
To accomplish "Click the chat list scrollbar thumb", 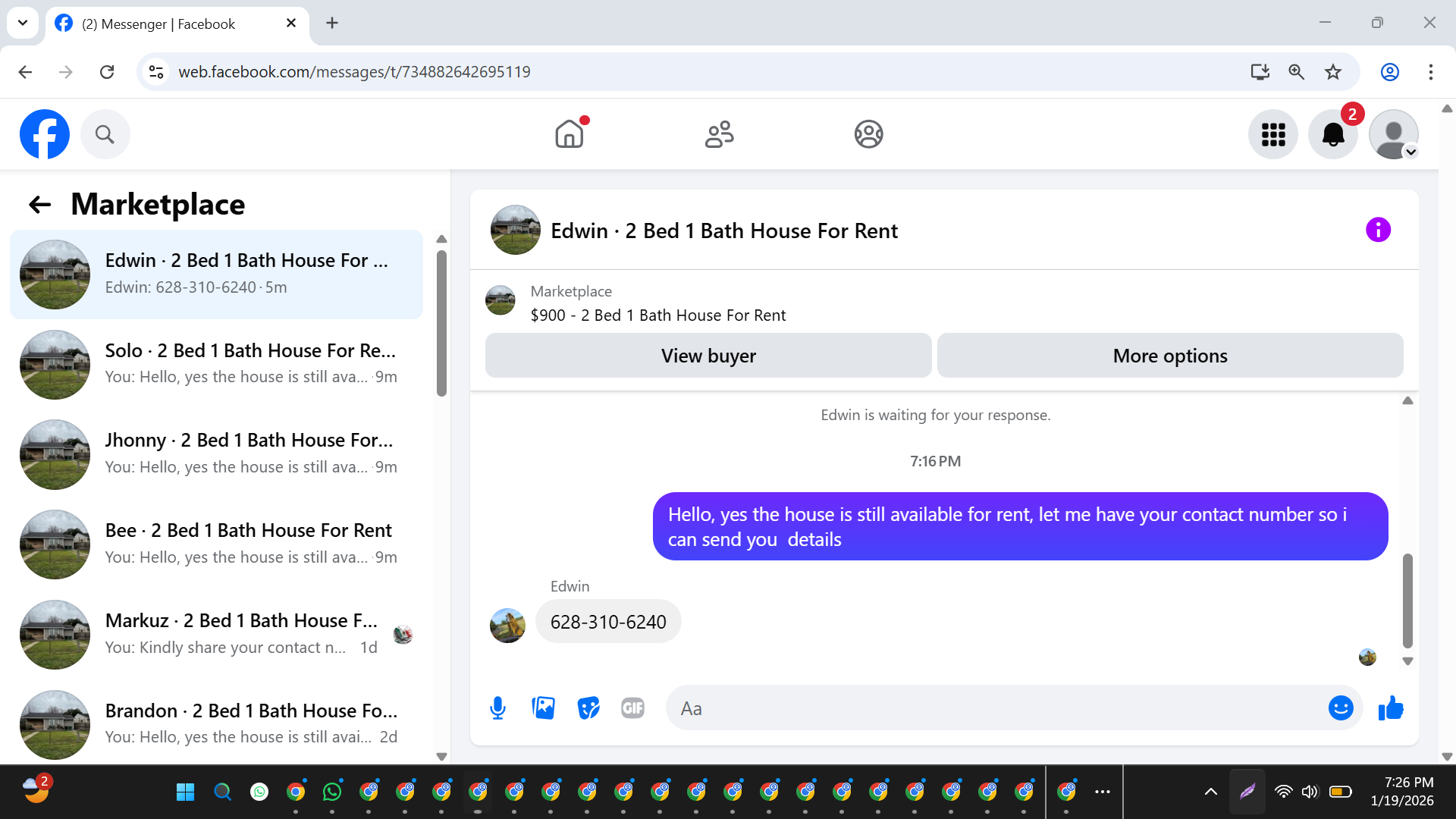I will click(x=441, y=322).
